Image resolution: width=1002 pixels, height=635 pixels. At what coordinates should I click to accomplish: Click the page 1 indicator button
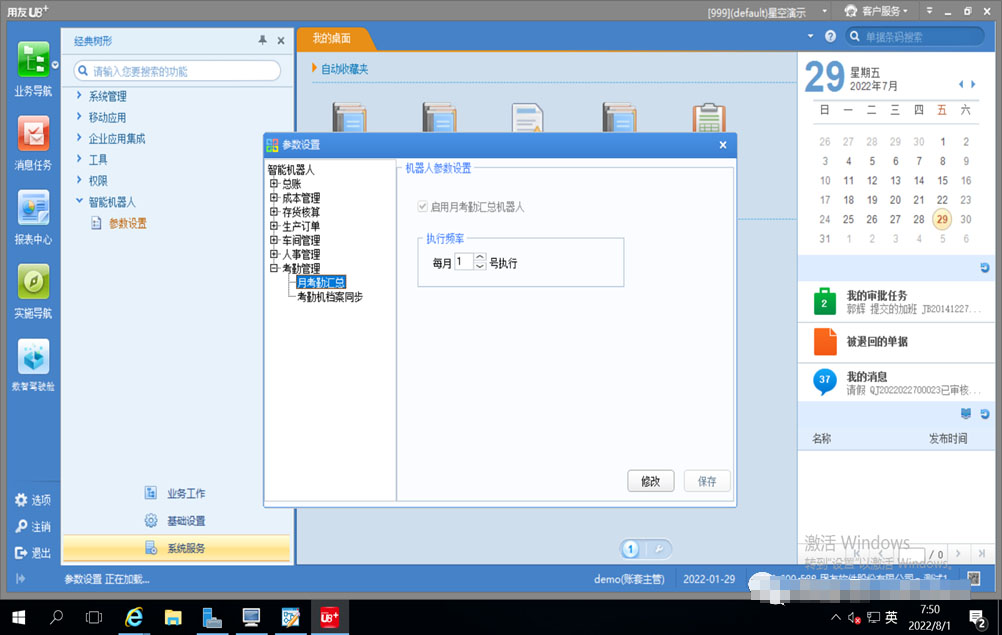[x=631, y=549]
